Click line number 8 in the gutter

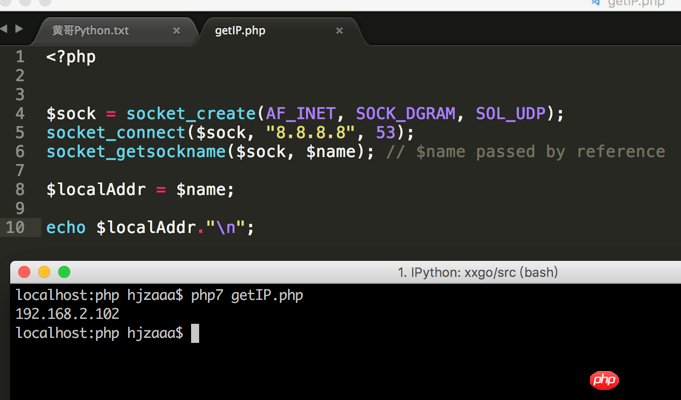tap(20, 189)
